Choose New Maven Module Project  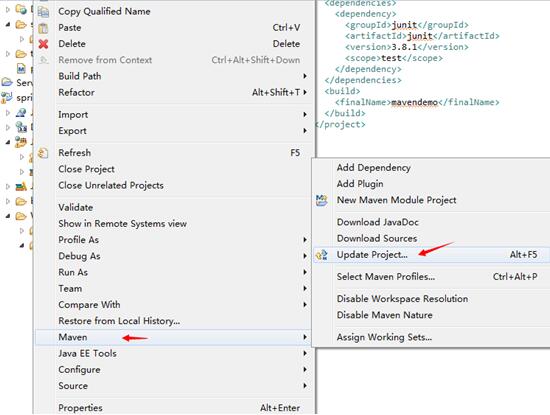click(x=431, y=200)
